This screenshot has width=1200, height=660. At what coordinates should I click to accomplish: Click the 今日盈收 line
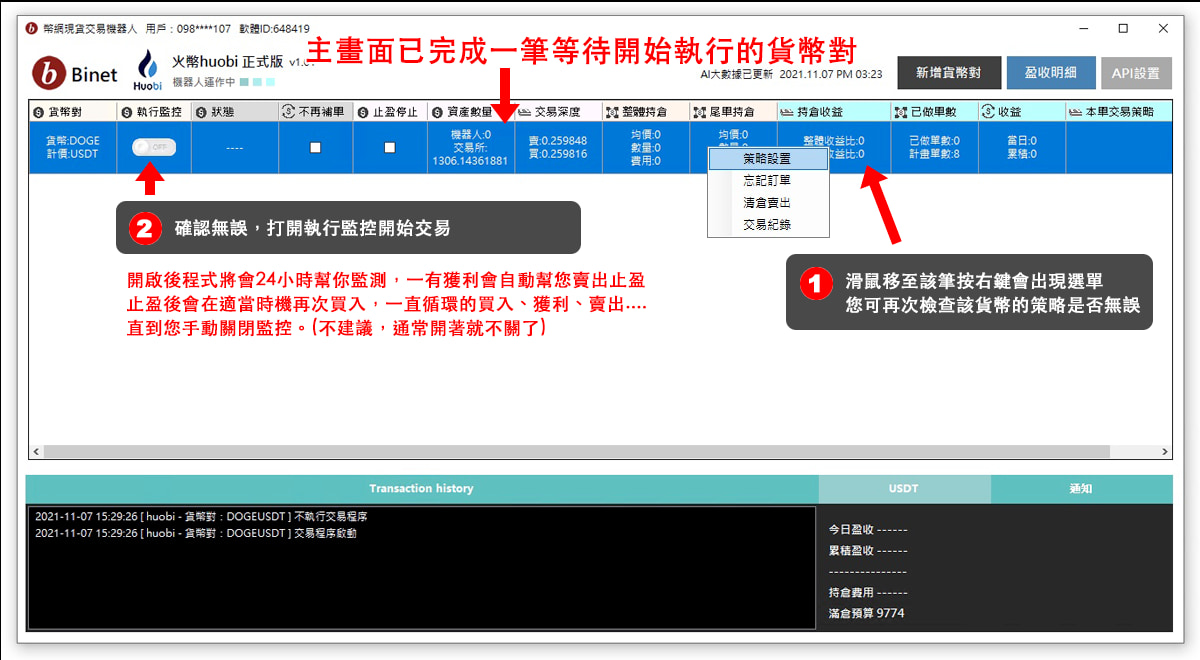tap(868, 529)
